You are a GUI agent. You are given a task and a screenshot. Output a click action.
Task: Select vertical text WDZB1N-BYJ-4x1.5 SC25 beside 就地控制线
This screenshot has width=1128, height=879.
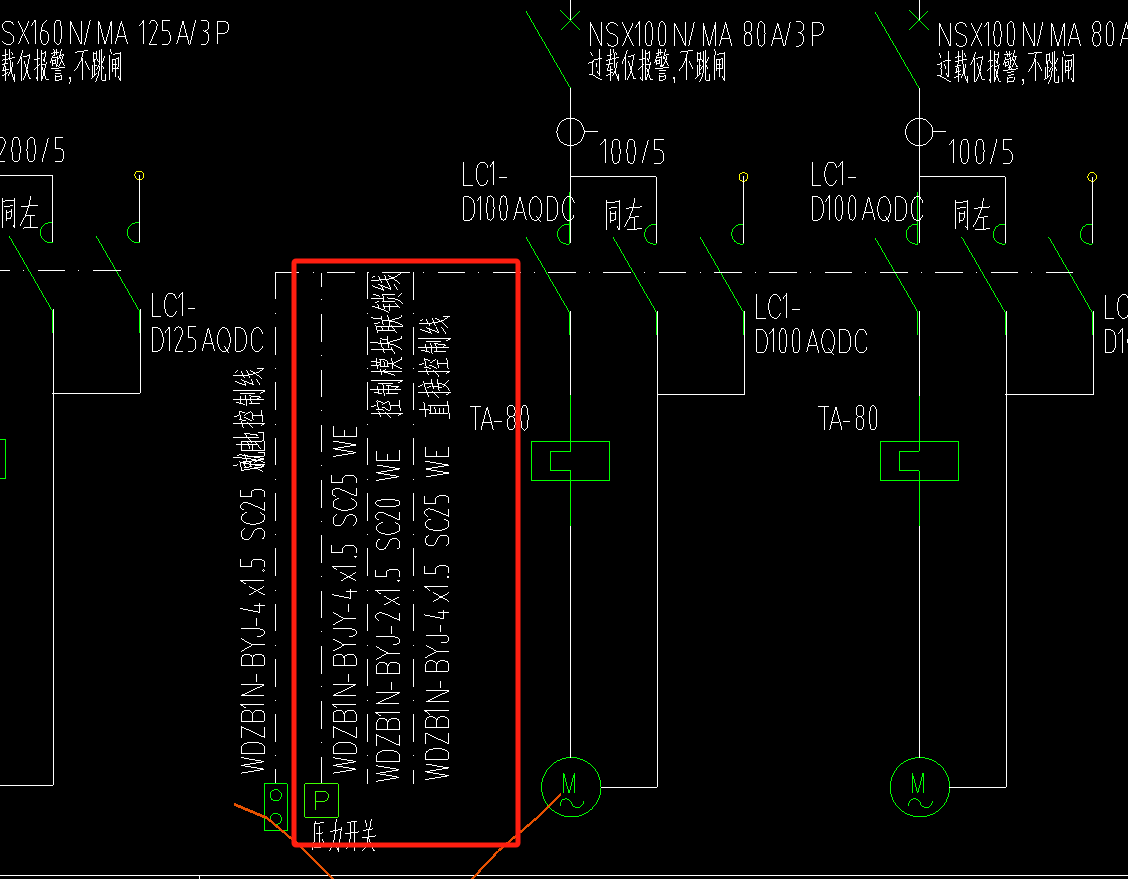pos(253,632)
